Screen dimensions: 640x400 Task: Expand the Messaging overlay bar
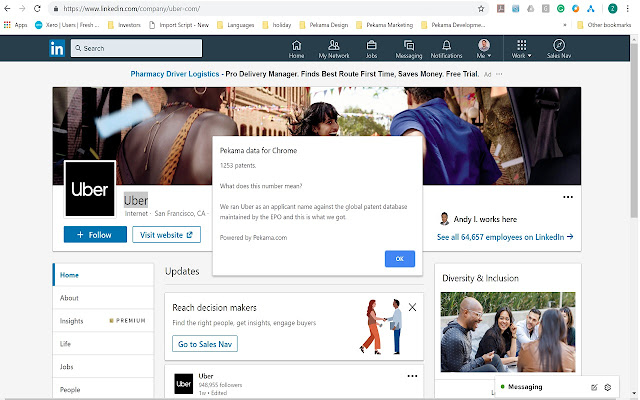point(557,387)
